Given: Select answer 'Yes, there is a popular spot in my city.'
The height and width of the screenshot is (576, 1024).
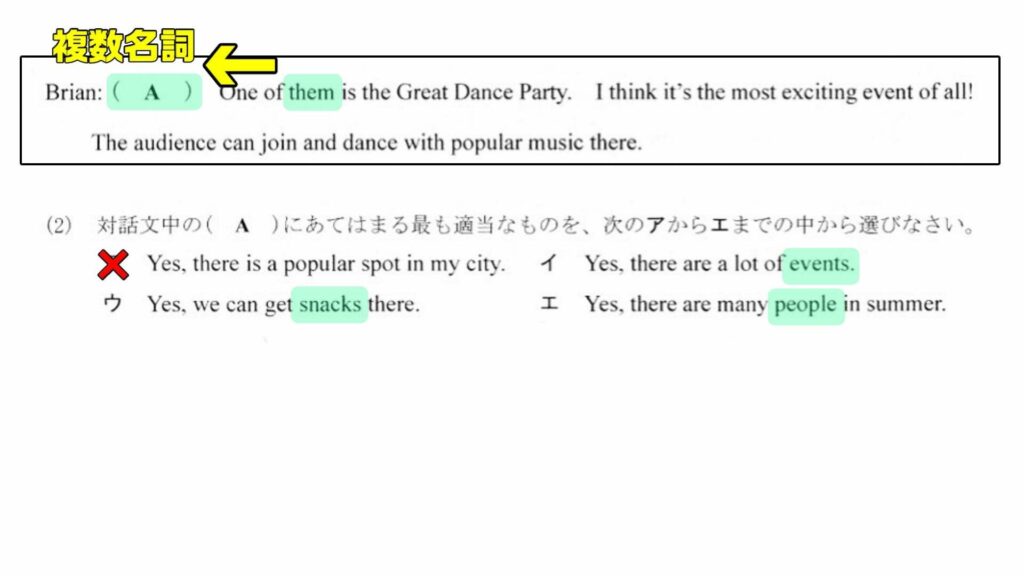Looking at the screenshot, I should pyautogui.click(x=326, y=264).
